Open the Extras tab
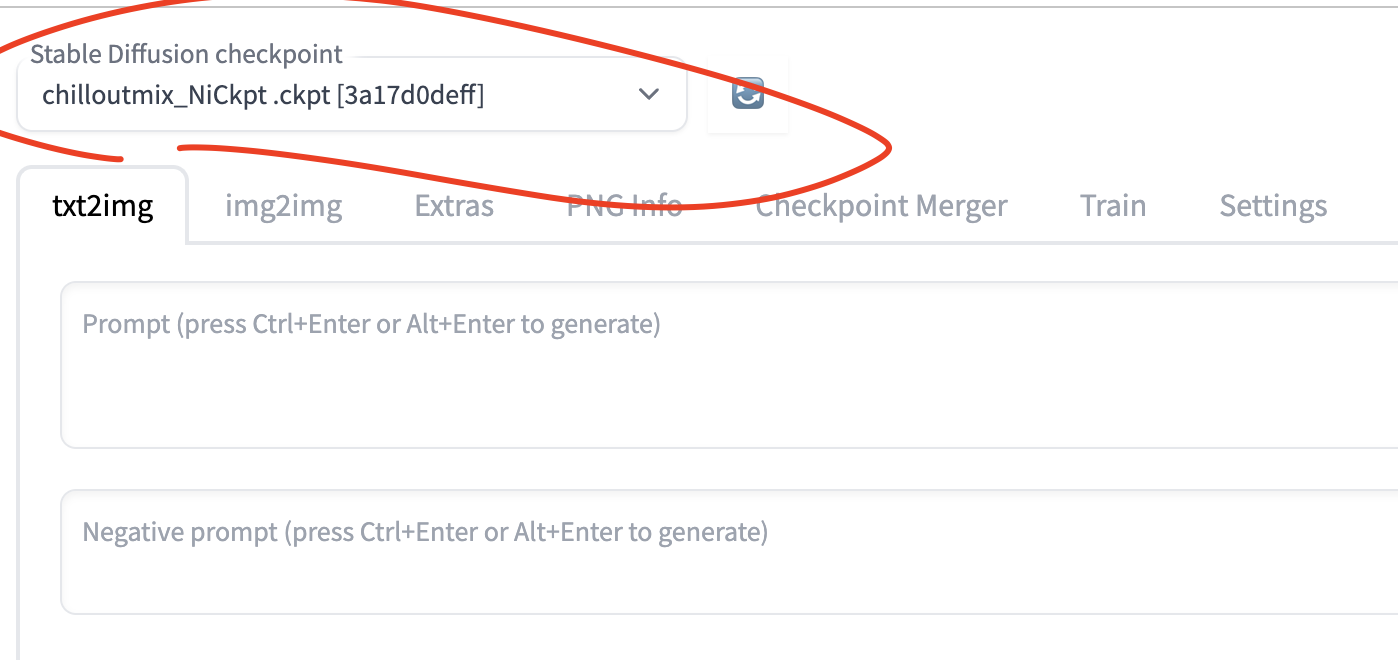Viewport: 1398px width, 660px height. pos(453,205)
